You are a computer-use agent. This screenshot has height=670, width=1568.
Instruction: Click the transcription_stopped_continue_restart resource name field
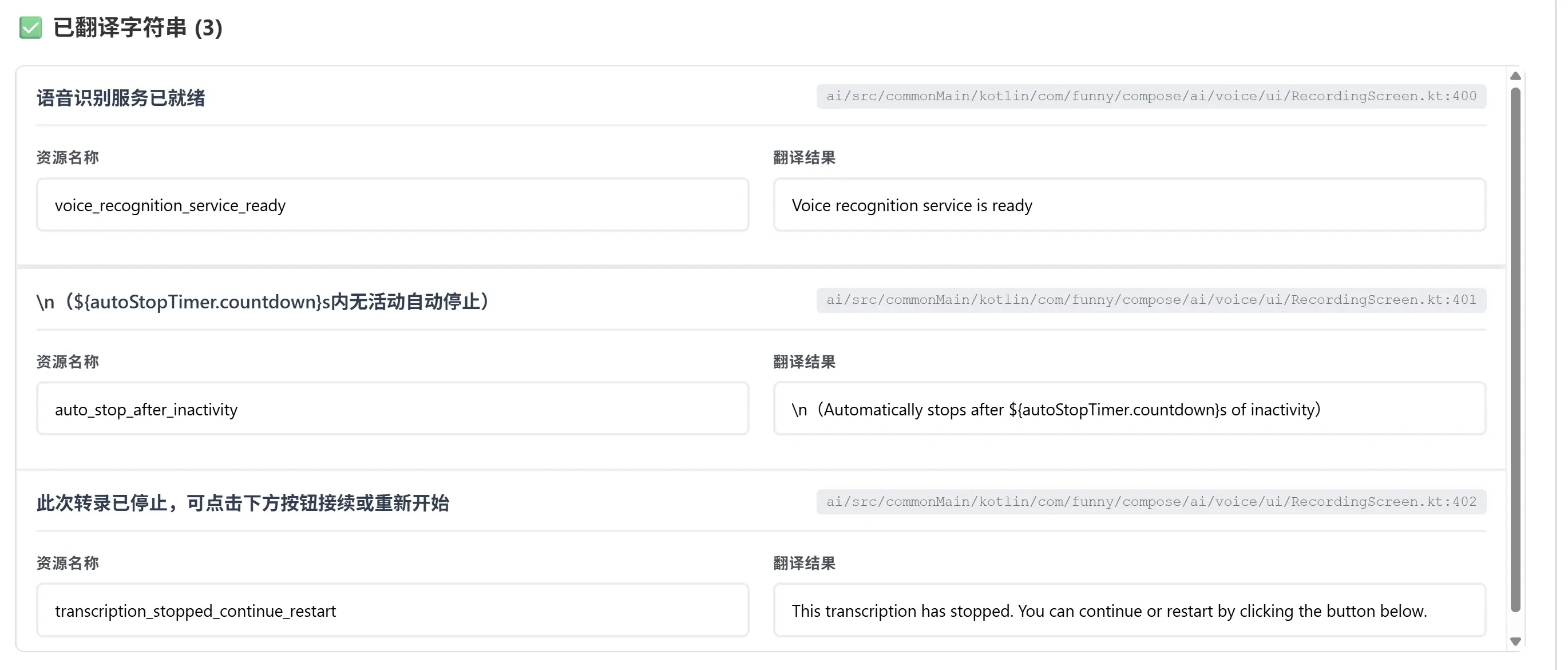pos(393,610)
